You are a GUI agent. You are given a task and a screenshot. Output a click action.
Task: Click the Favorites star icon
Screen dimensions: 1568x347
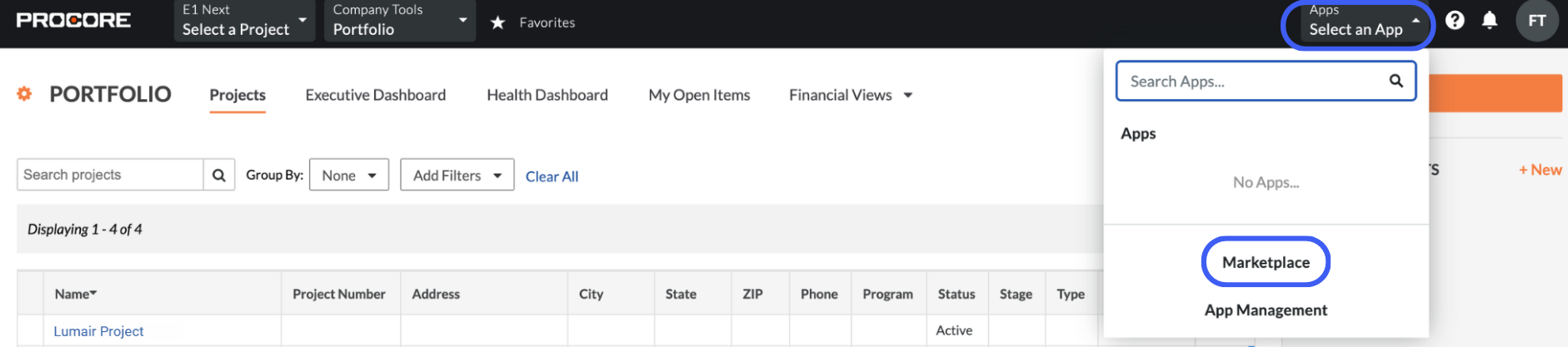click(x=497, y=22)
